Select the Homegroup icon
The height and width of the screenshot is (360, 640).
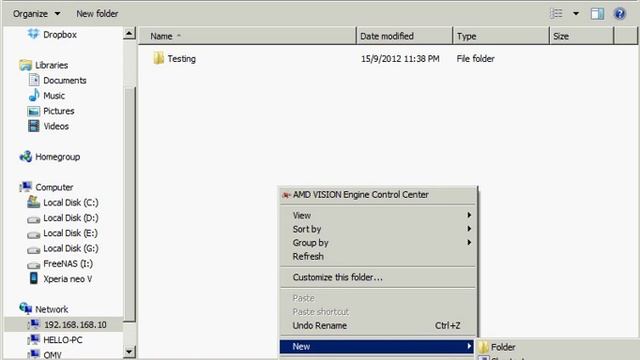click(x=25, y=156)
